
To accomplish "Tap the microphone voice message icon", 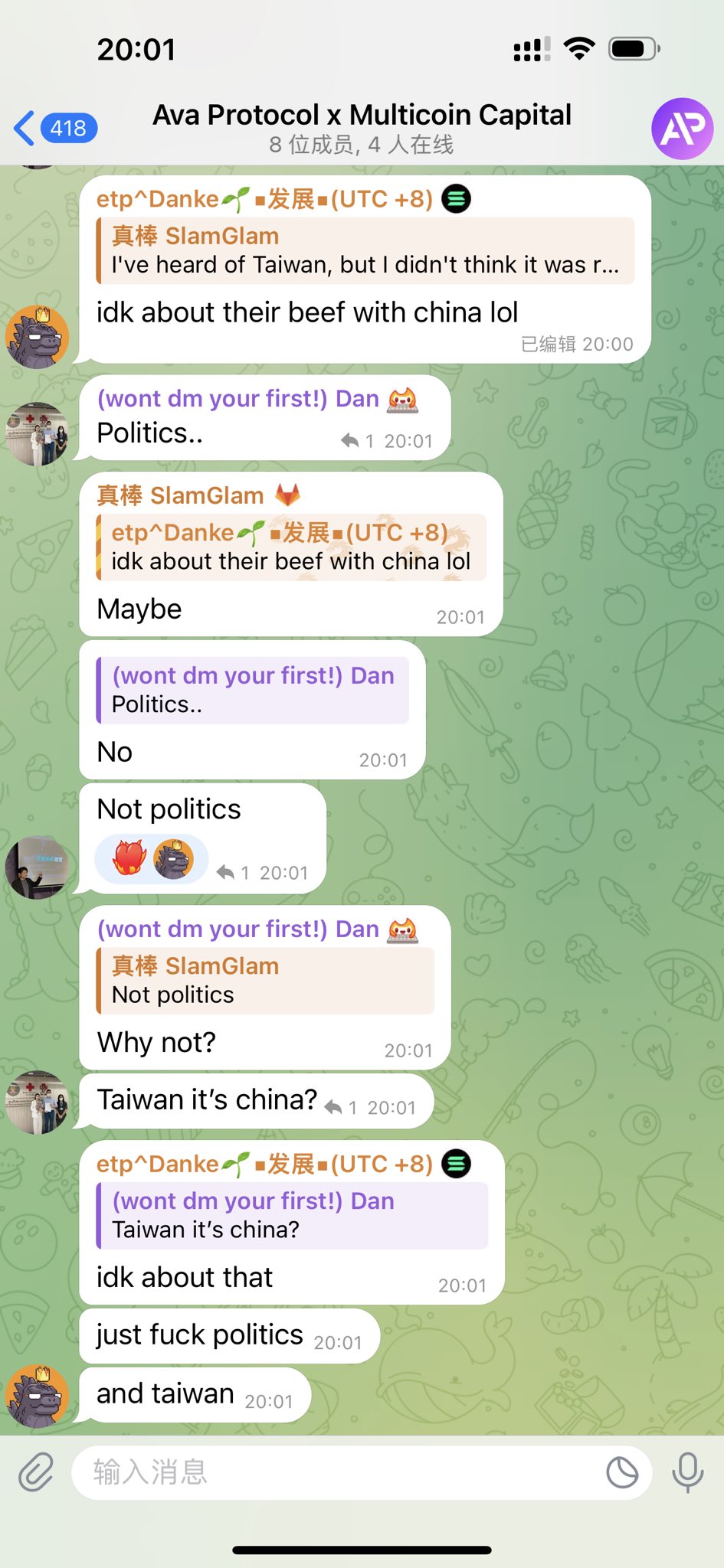I will click(x=687, y=1472).
